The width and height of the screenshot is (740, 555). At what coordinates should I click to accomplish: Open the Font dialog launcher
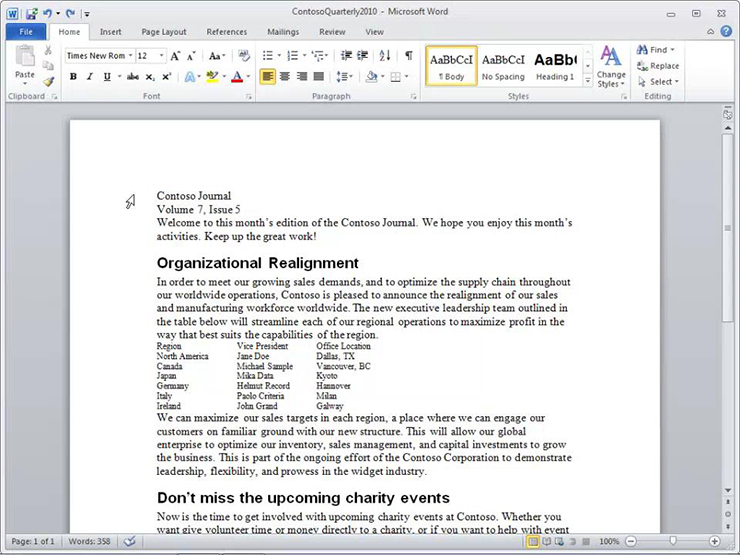[x=248, y=97]
